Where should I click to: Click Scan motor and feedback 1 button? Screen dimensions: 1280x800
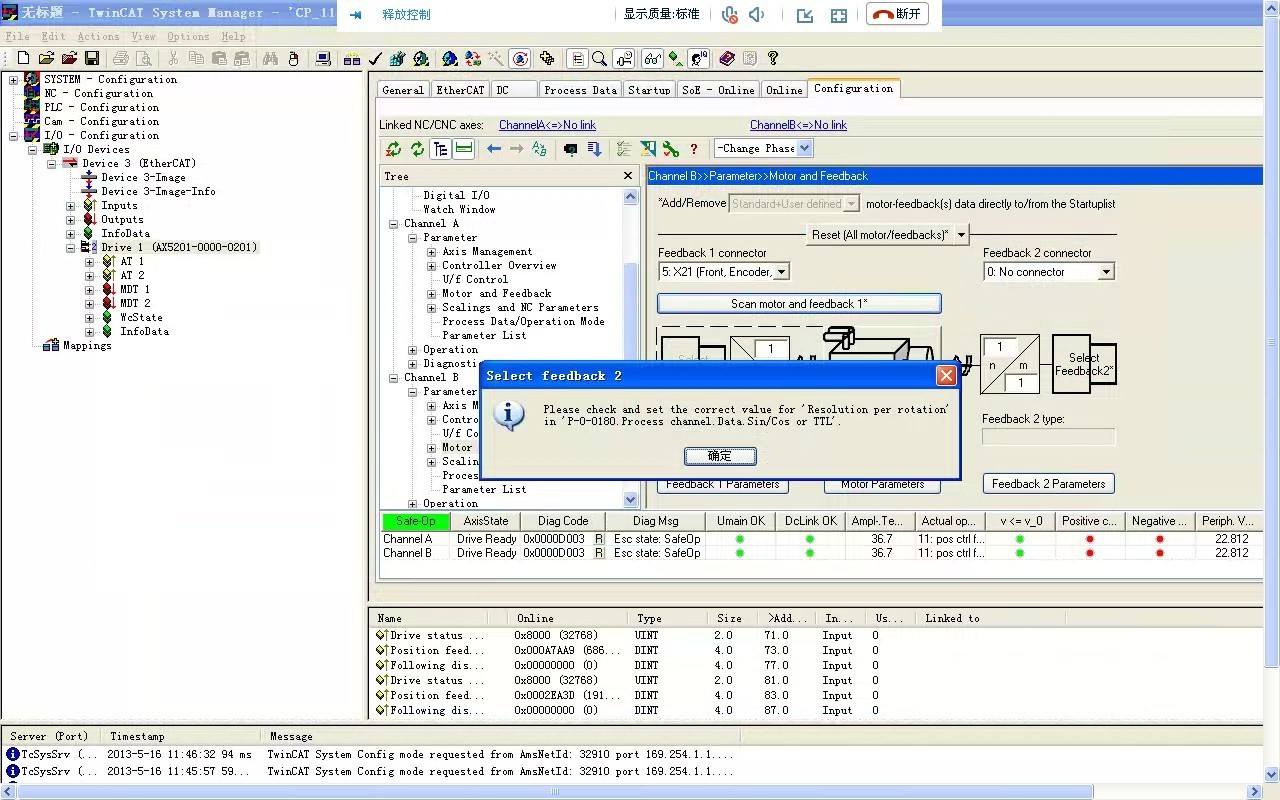tap(799, 303)
